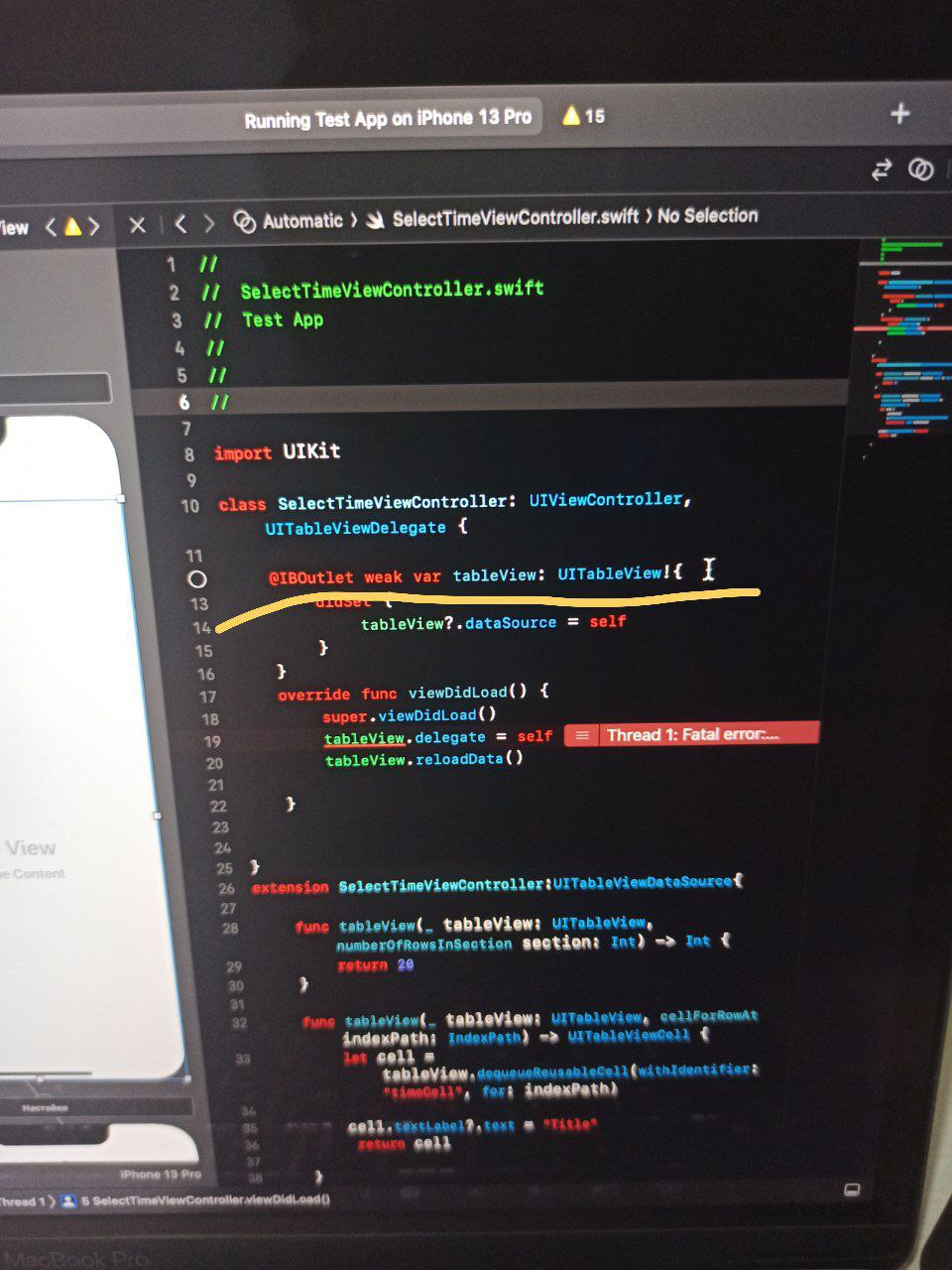
Task: Click underlined tableView on the delegate line
Action: [364, 738]
